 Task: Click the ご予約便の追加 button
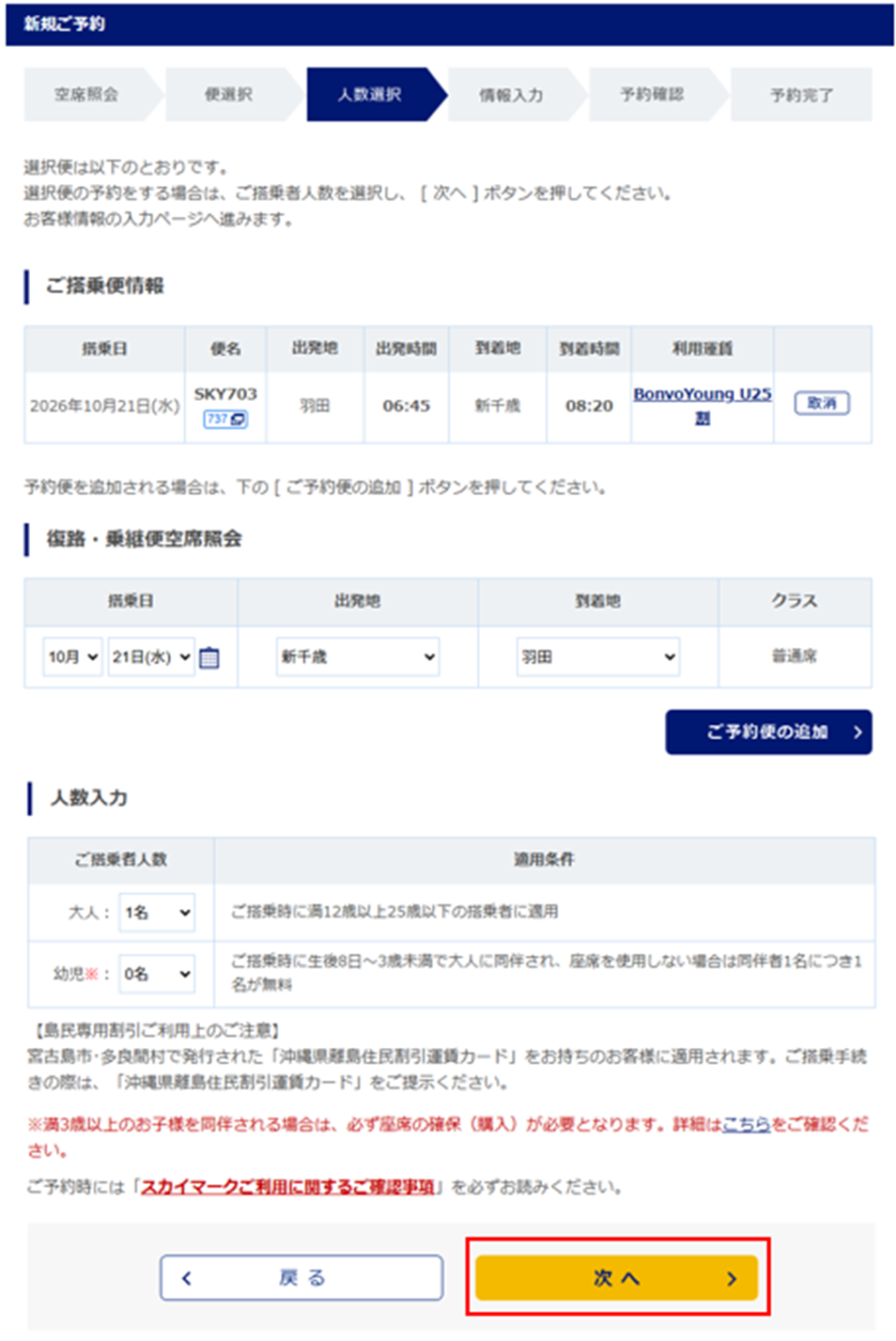coord(768,732)
